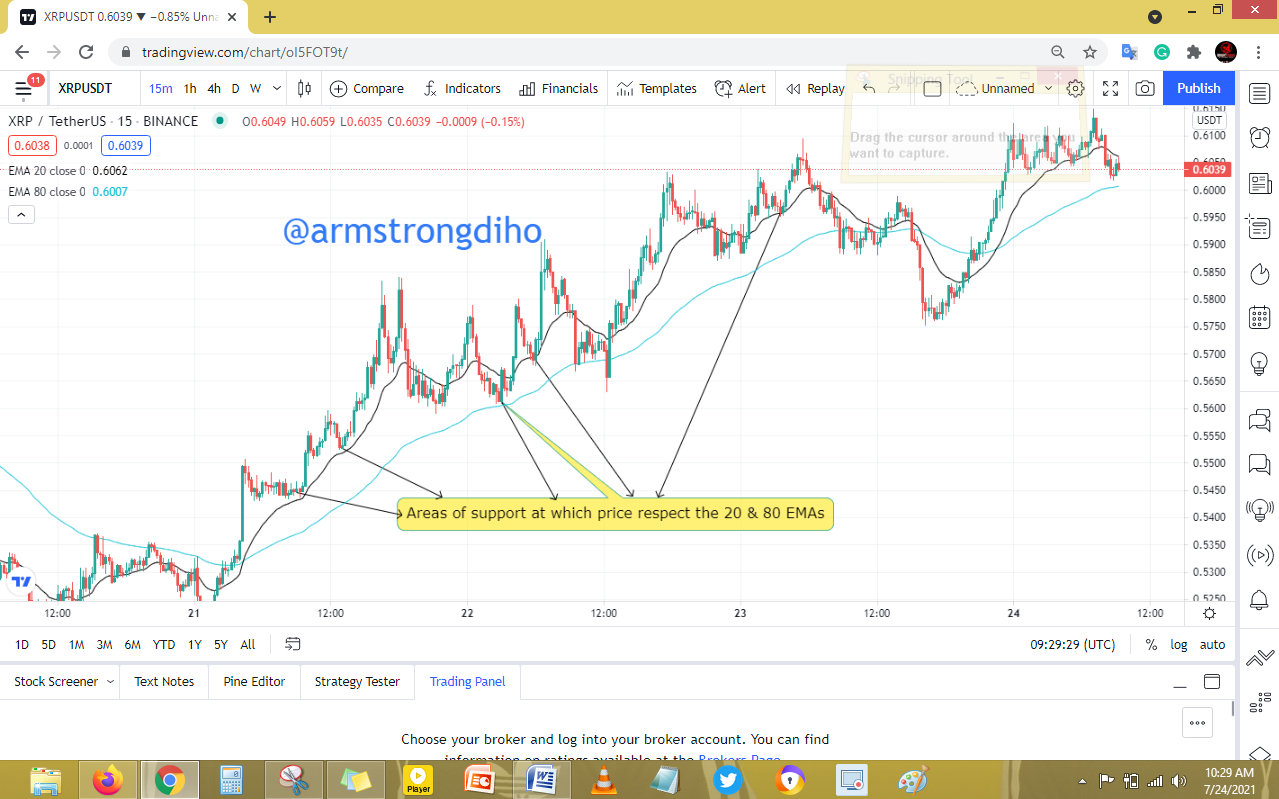The height and width of the screenshot is (799, 1279).
Task: Open the Hotlists flame icon in sidebar
Action: tap(1260, 273)
